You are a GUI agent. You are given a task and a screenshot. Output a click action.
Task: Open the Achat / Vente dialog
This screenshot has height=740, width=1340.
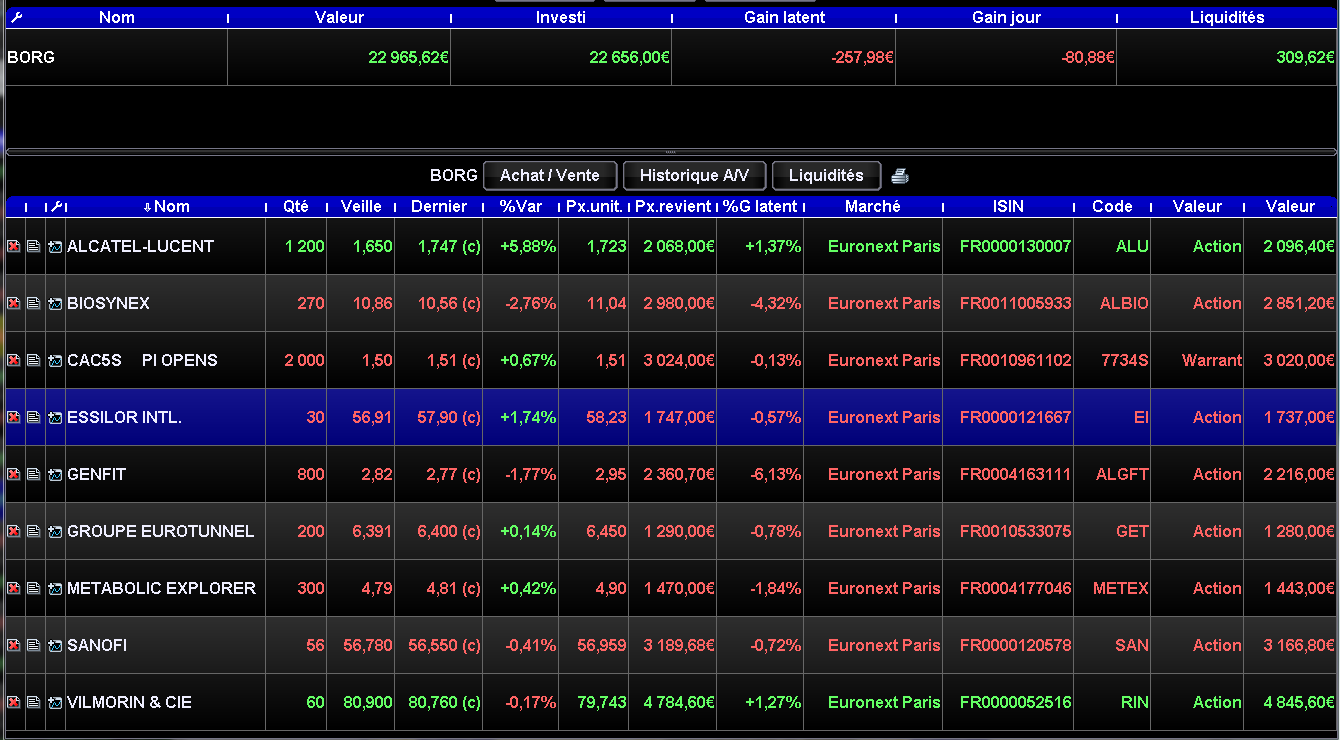(x=550, y=175)
